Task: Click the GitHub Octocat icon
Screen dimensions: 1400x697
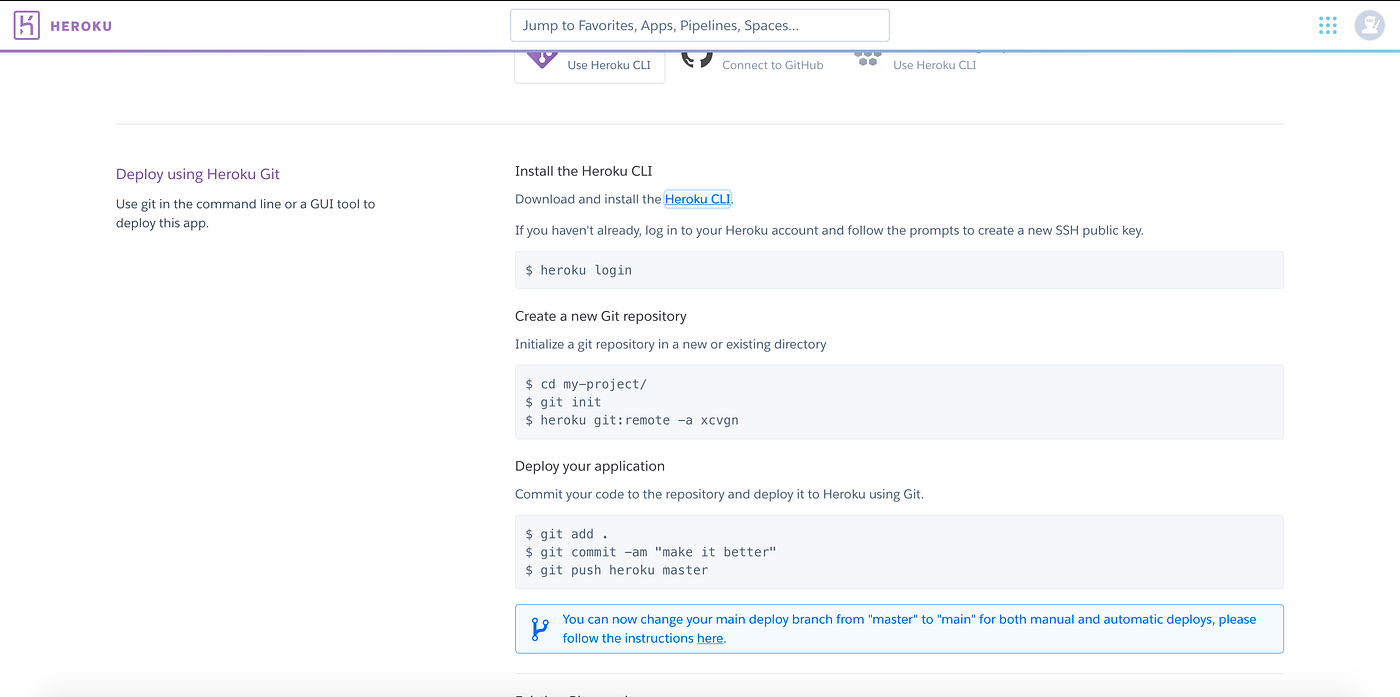Action: (697, 57)
